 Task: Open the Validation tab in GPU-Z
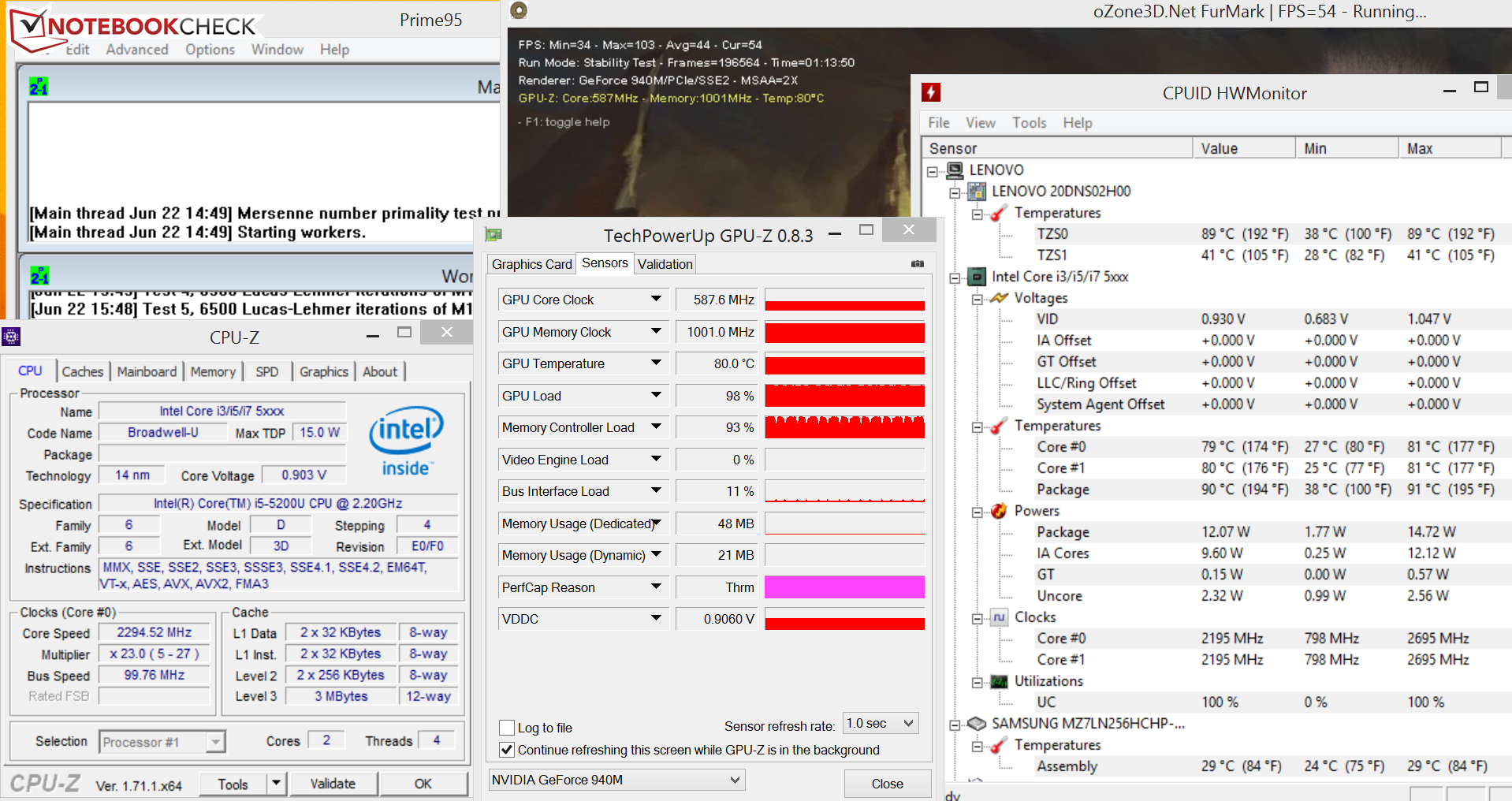point(665,264)
